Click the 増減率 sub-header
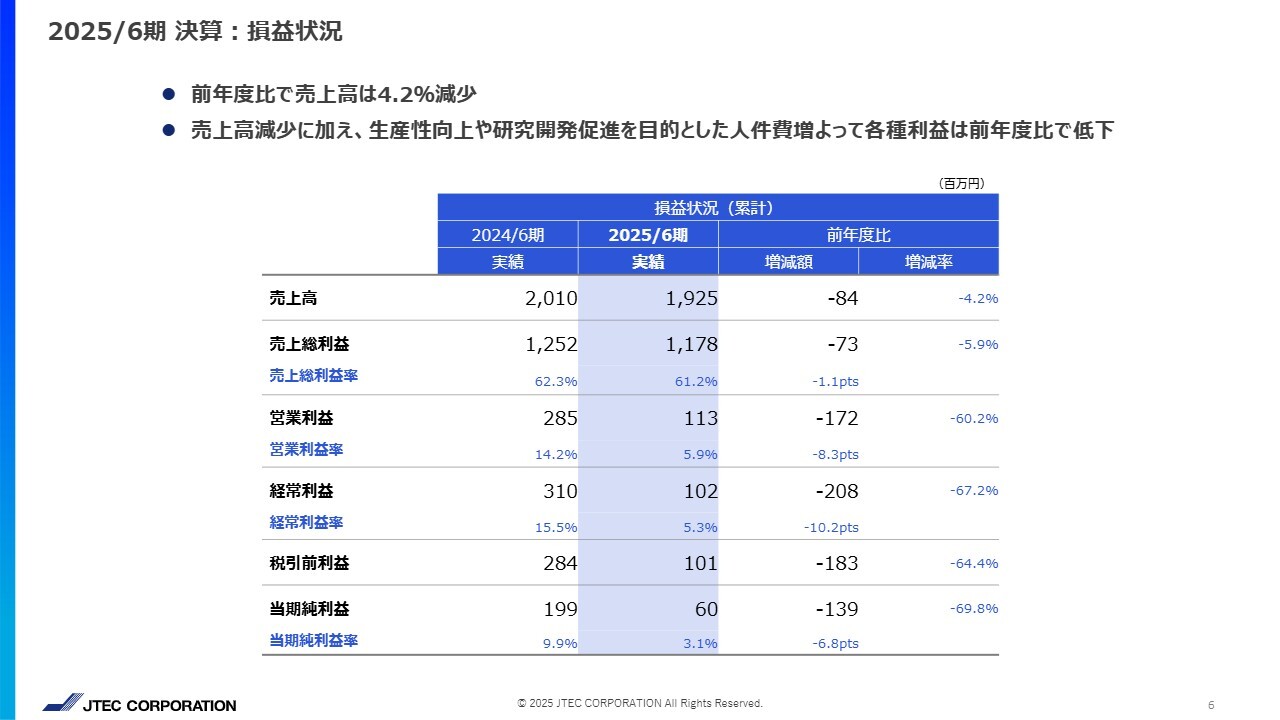This screenshot has height=720, width=1280. coord(929,262)
